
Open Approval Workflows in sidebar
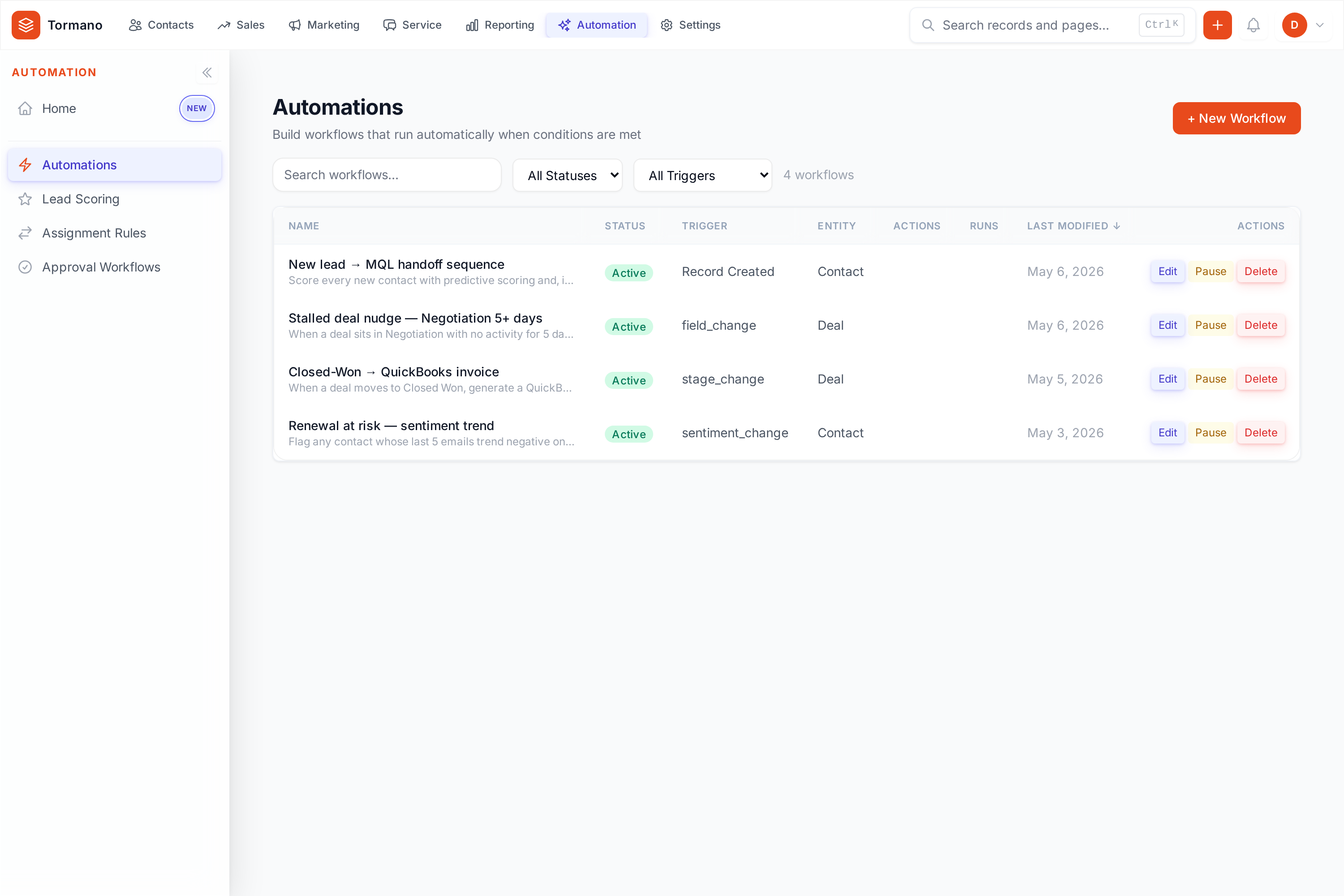pyautogui.click(x=114, y=267)
